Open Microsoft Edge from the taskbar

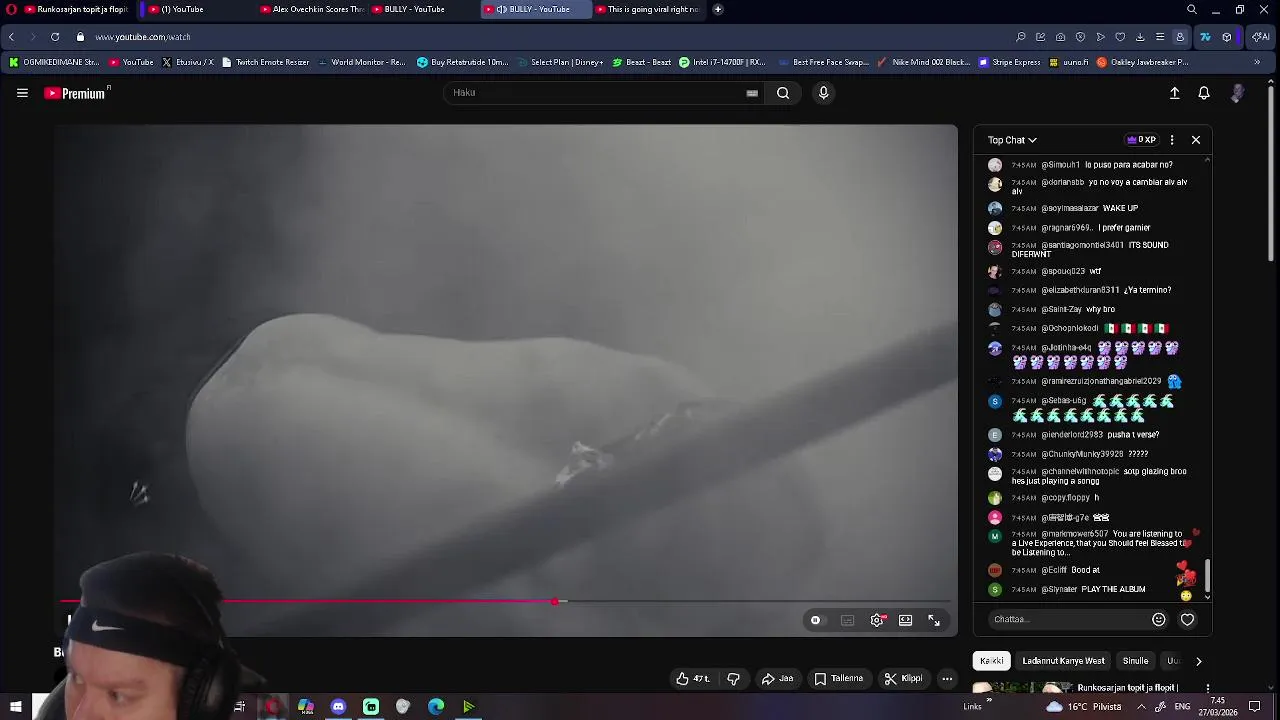(436, 707)
